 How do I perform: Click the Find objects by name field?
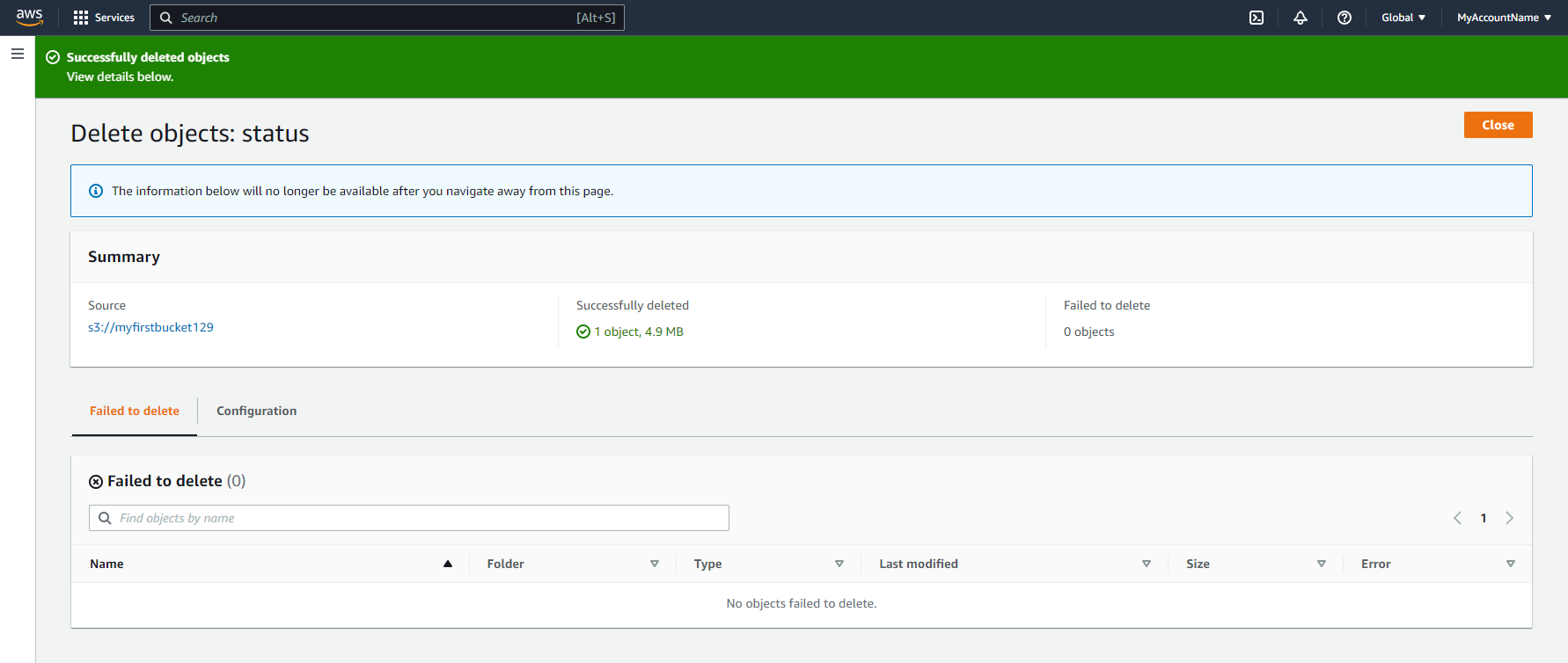[x=409, y=518]
